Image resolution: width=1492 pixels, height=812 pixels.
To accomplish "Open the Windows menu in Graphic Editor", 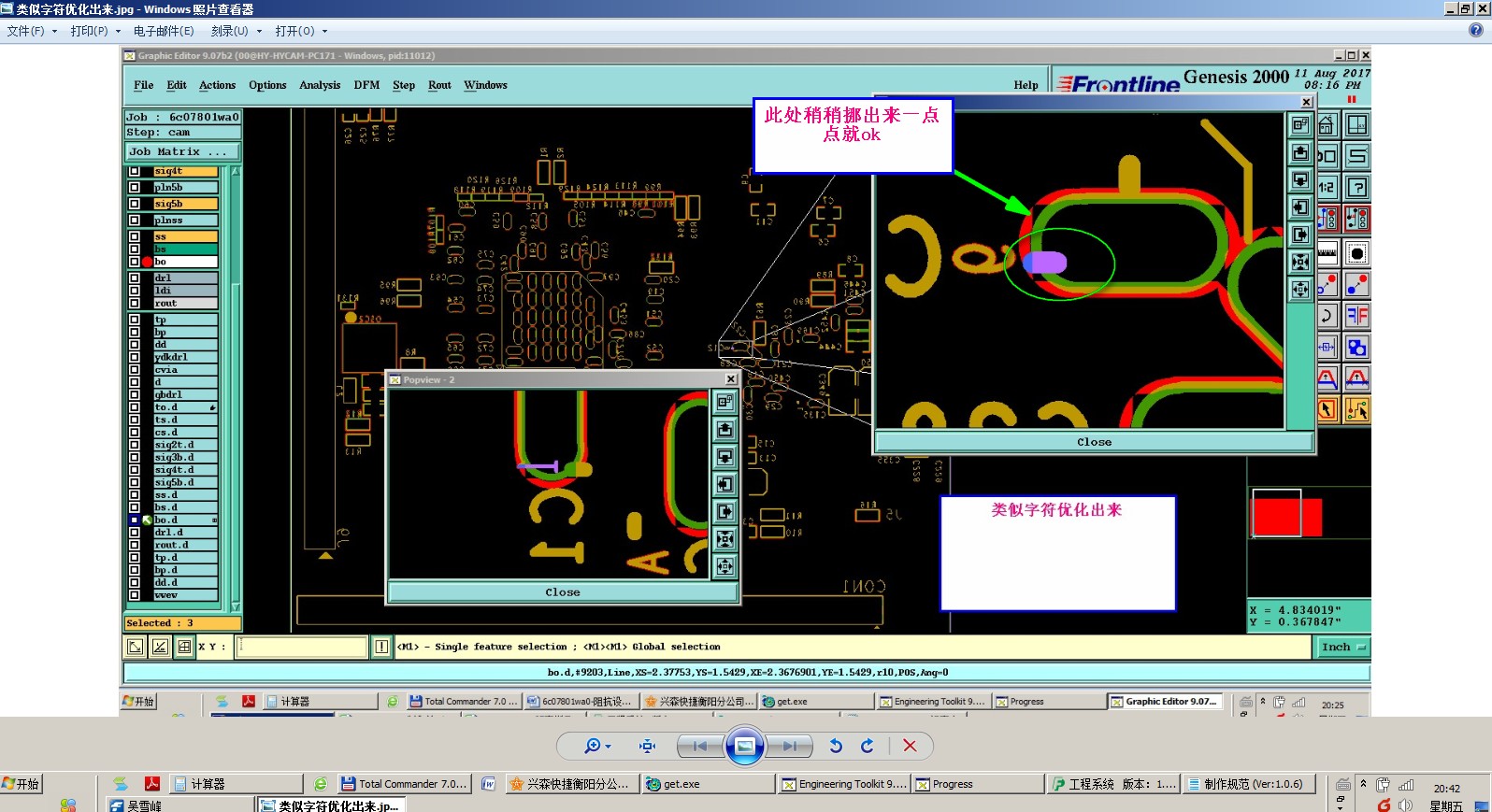I will pyautogui.click(x=485, y=85).
